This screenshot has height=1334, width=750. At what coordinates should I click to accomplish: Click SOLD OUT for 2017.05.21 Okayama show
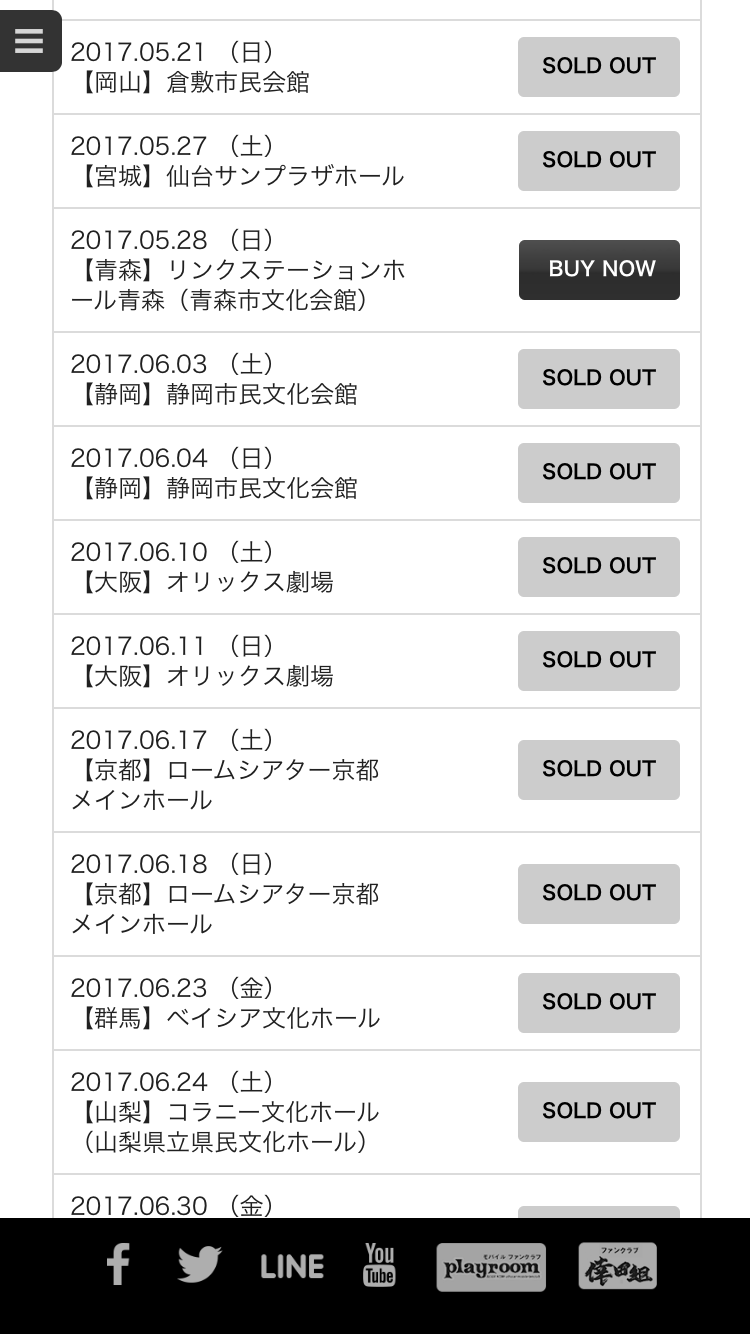coord(599,67)
